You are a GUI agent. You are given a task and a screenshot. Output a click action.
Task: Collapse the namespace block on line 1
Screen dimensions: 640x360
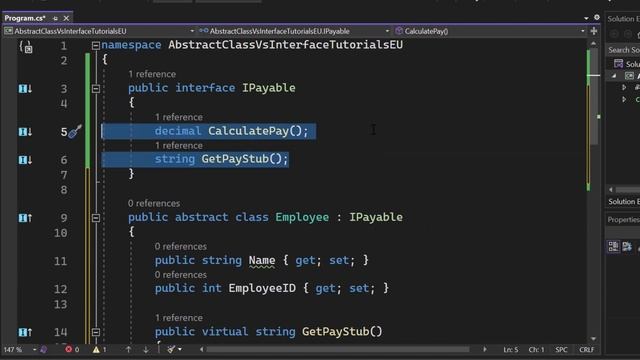[96, 45]
